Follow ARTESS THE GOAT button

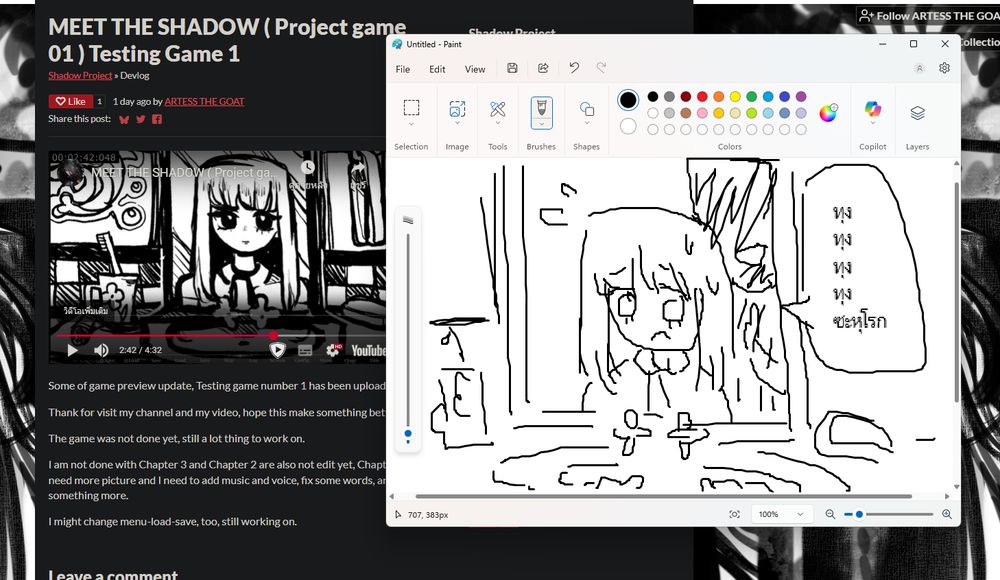(929, 16)
